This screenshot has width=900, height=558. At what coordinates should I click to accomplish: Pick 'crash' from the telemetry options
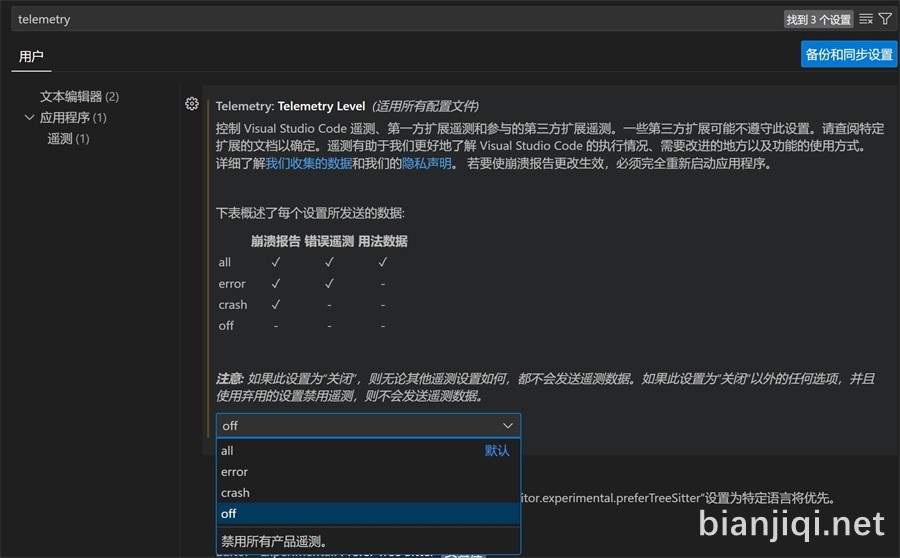[x=235, y=493]
